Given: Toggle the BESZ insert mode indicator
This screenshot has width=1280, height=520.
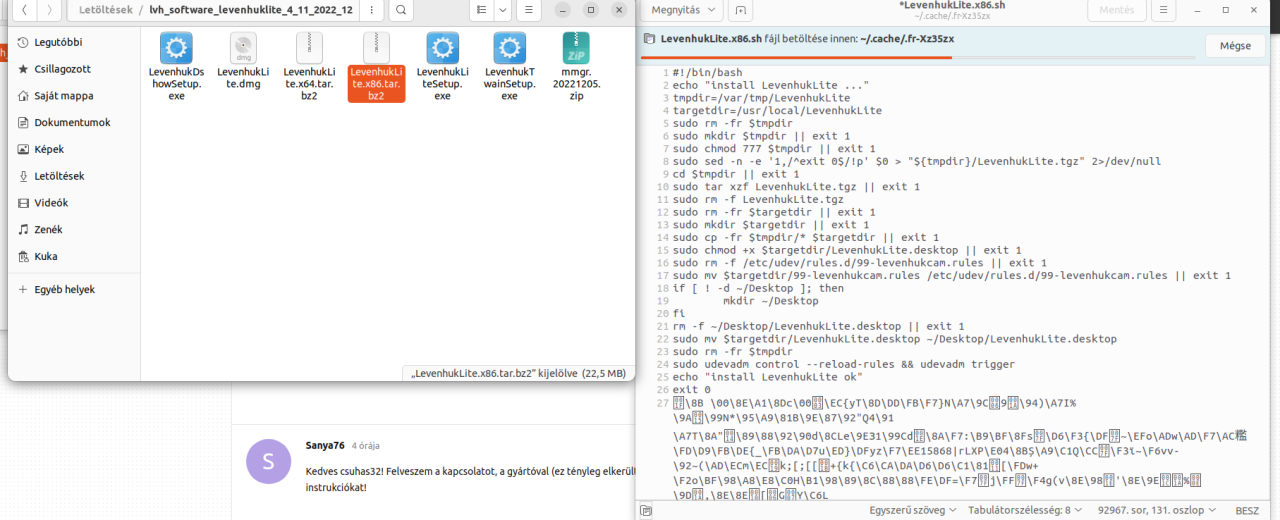Looking at the screenshot, I should [1247, 510].
